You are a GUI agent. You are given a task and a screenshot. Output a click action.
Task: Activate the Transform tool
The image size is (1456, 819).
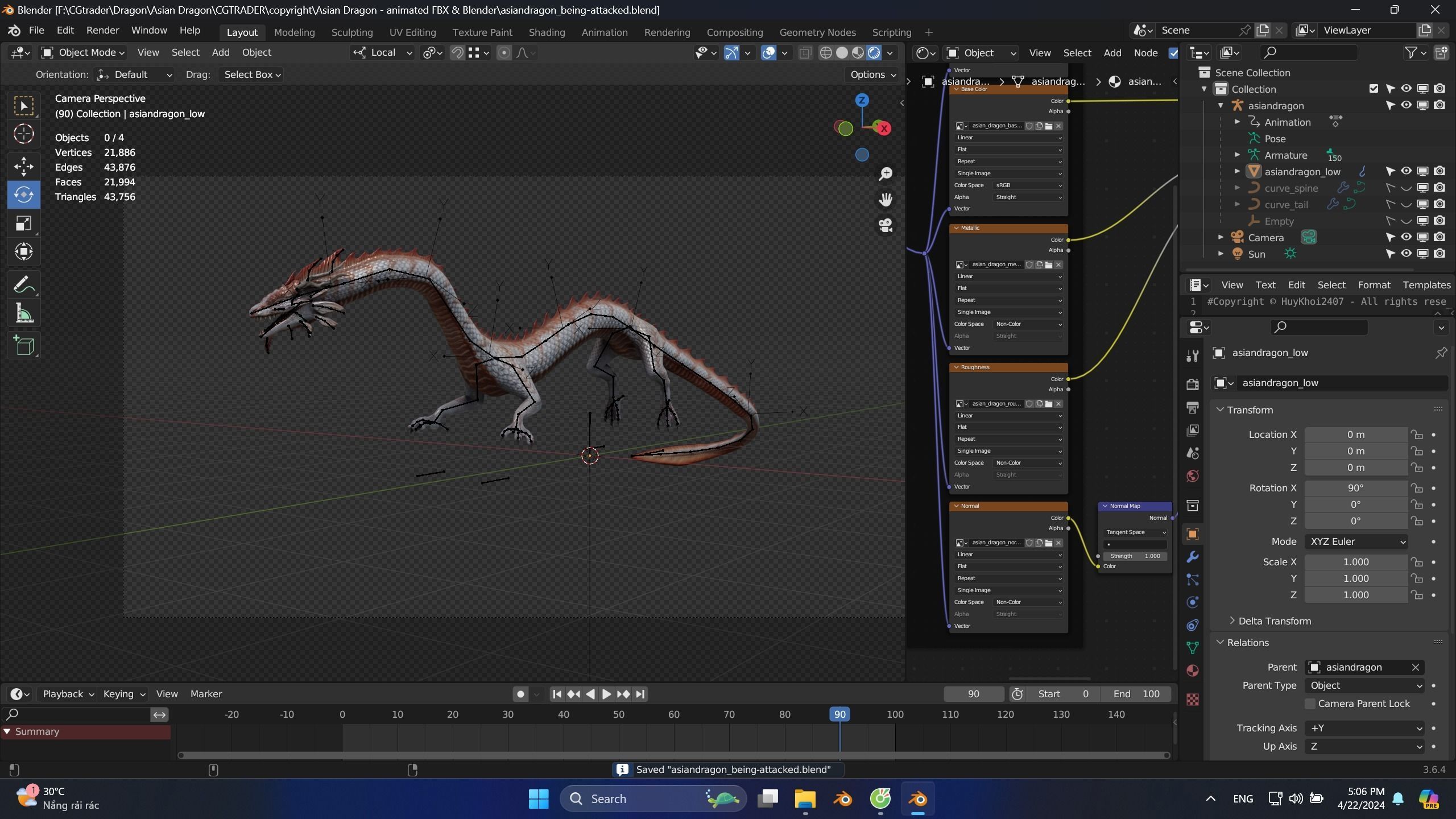pos(23,251)
